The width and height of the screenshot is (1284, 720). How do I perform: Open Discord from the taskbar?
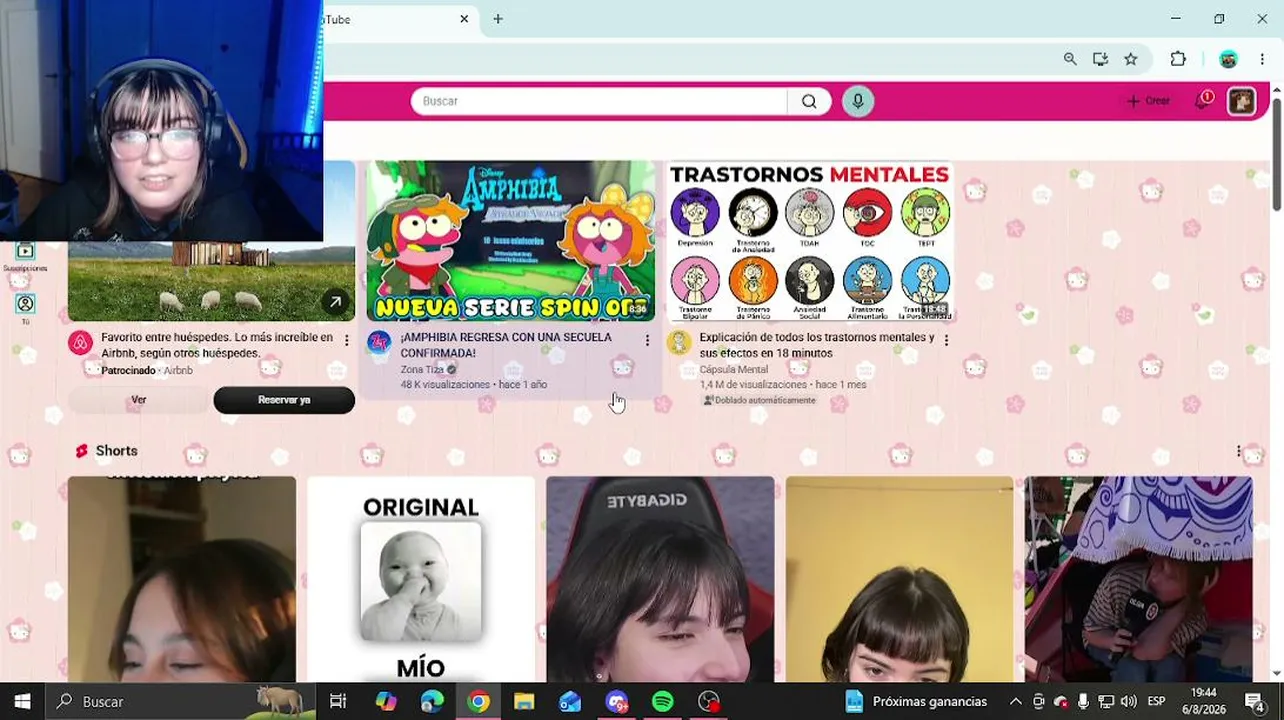pyautogui.click(x=616, y=701)
